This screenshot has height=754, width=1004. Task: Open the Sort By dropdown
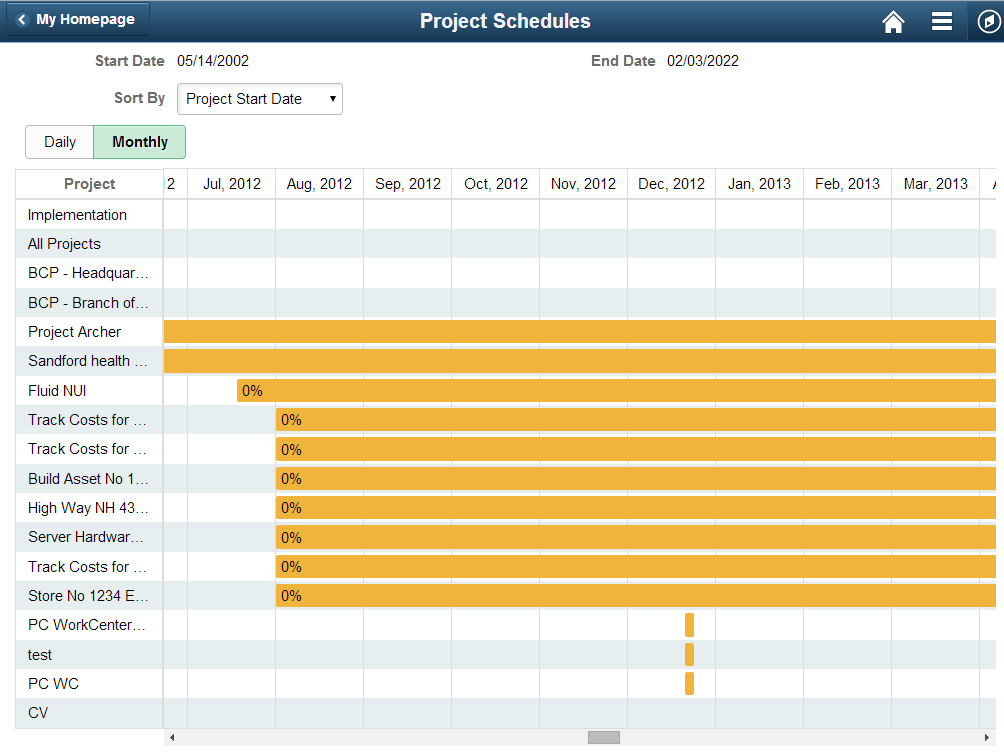pos(259,99)
